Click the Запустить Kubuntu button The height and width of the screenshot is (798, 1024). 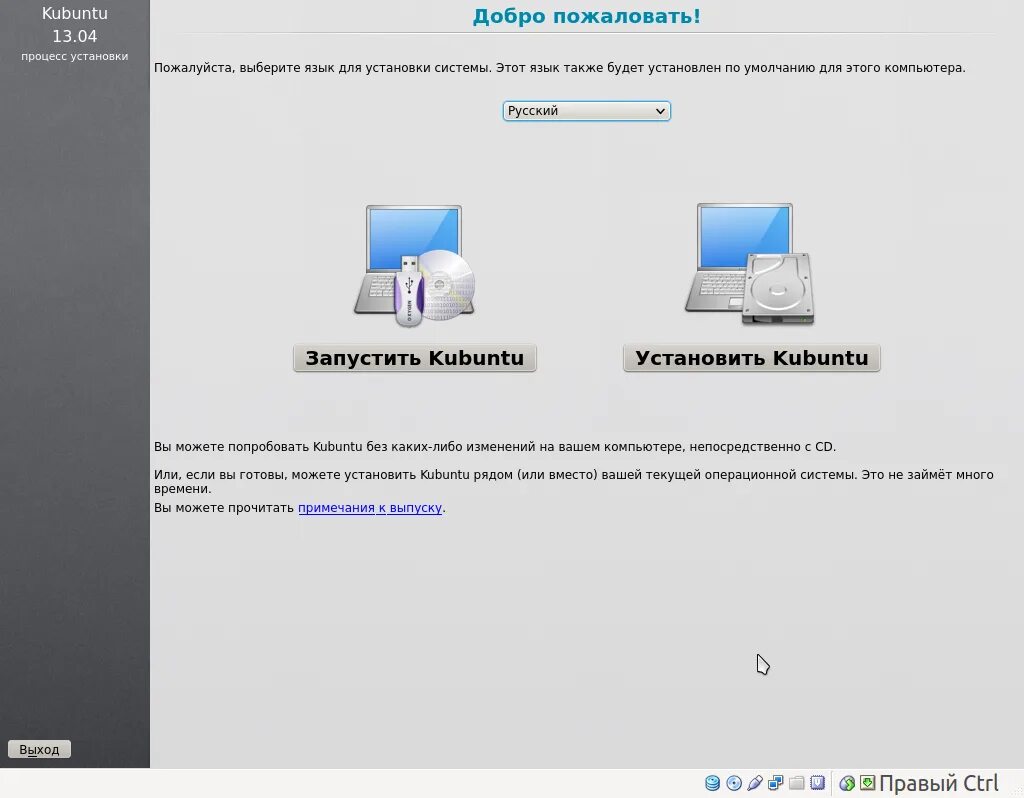point(415,359)
